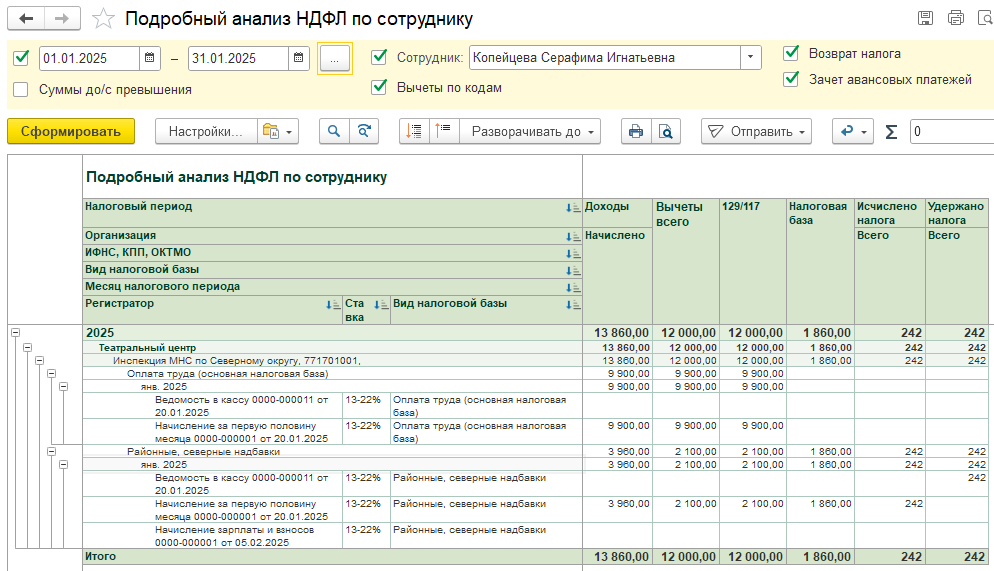Click the period selection '...' button
The width and height of the screenshot is (994, 571).
click(x=335, y=58)
